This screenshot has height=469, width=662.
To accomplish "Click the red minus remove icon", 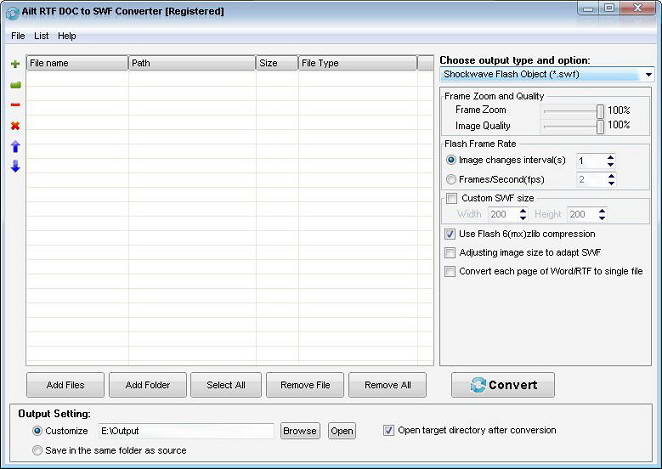I will (x=15, y=105).
